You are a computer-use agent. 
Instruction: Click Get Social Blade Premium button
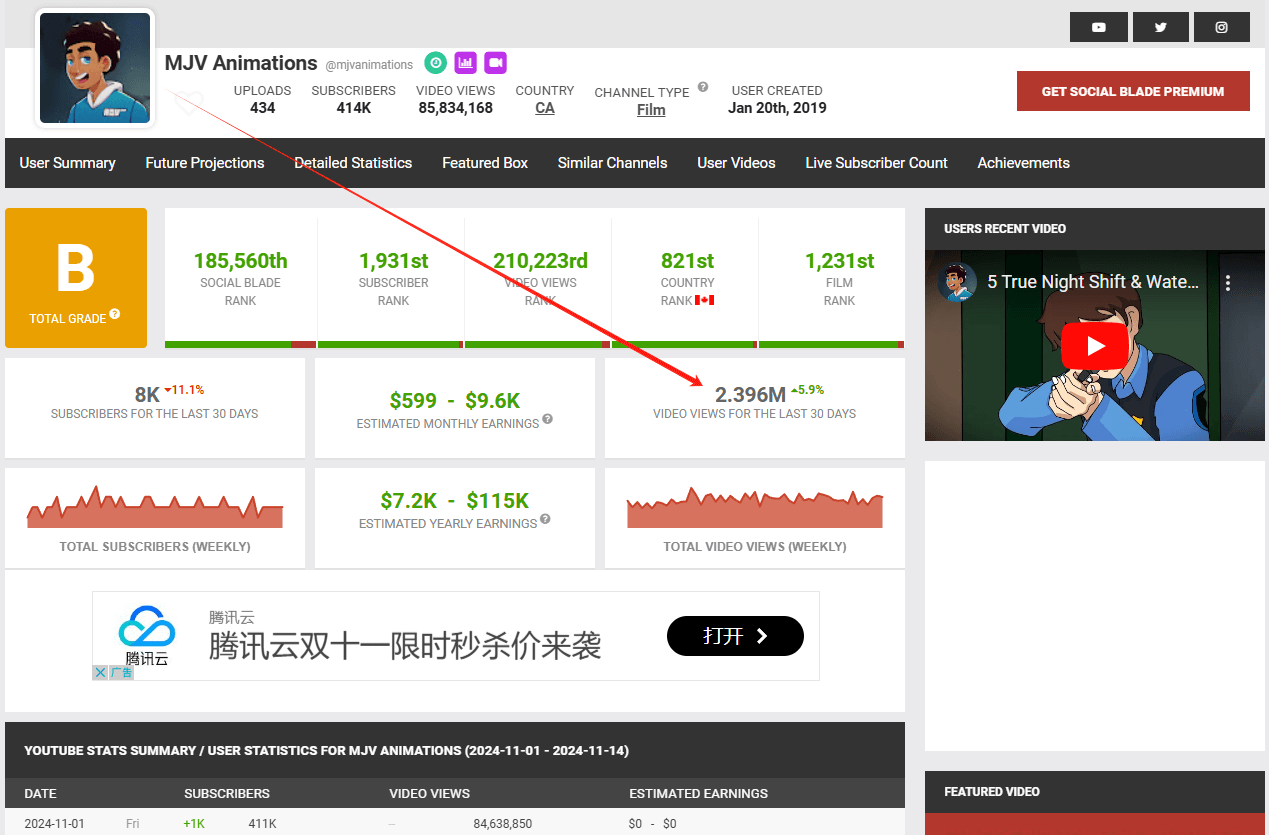pos(1133,91)
